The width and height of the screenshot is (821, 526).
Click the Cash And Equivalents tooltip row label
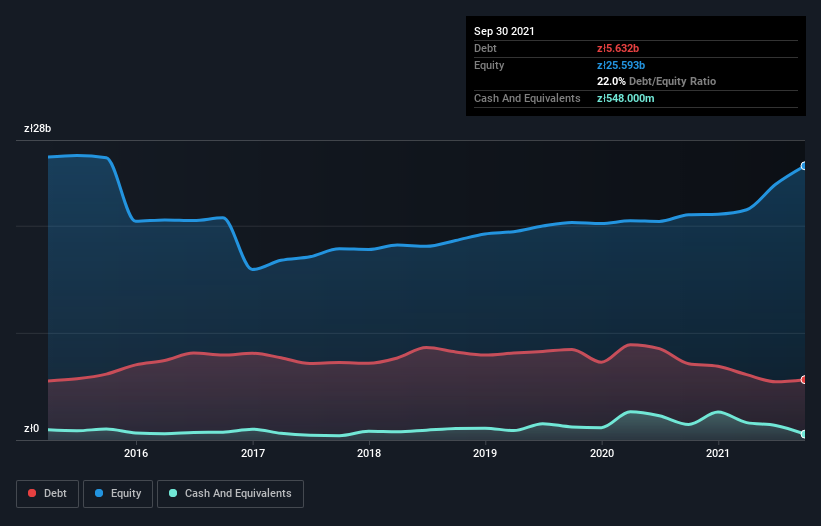click(x=527, y=98)
